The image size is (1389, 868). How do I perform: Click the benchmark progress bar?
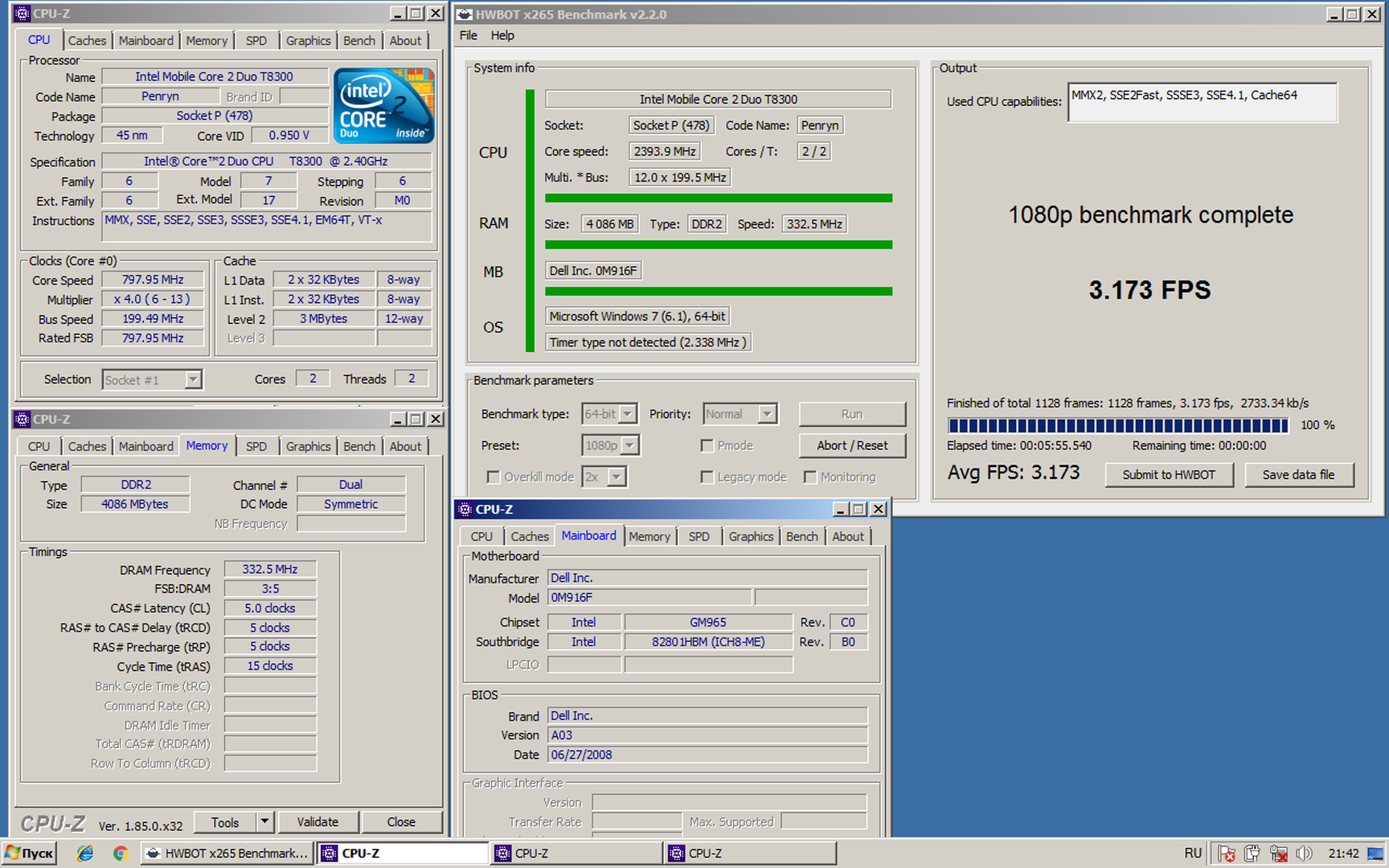click(1118, 425)
